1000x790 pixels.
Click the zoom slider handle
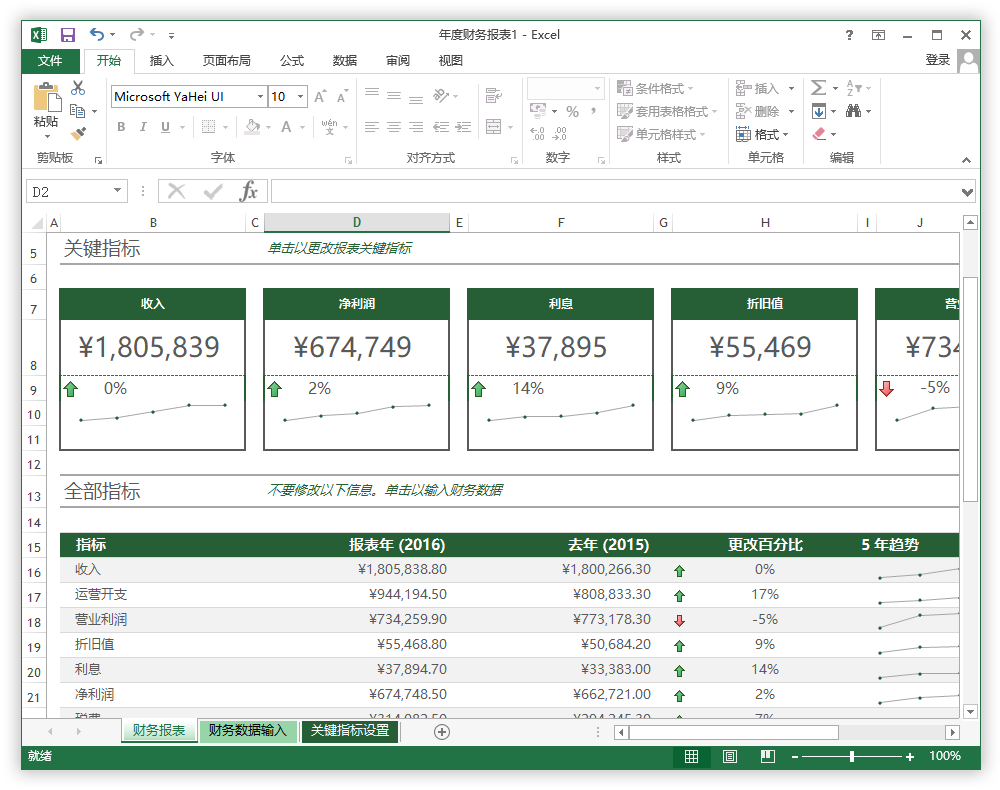852,757
